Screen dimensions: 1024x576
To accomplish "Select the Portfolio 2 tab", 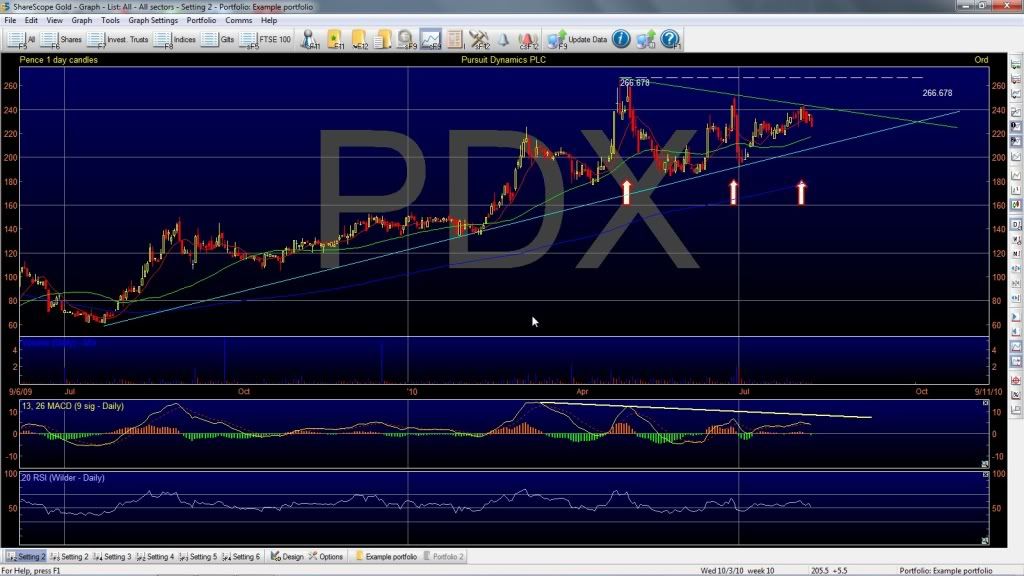I will click(444, 557).
